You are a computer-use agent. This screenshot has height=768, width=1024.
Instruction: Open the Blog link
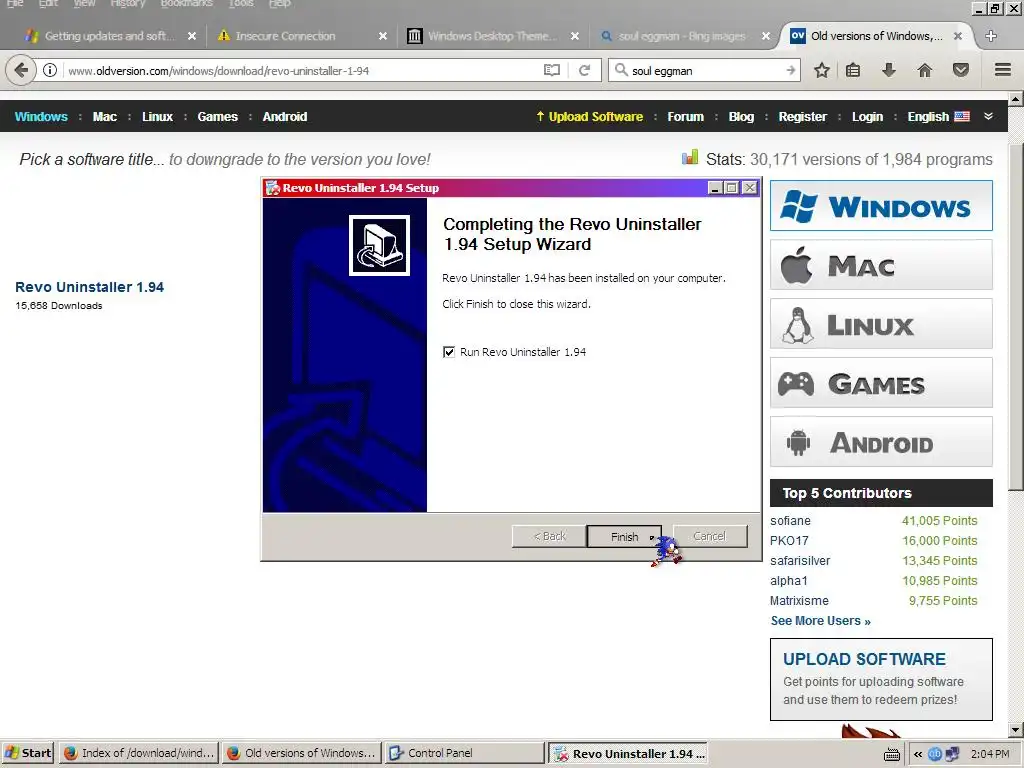point(741,116)
